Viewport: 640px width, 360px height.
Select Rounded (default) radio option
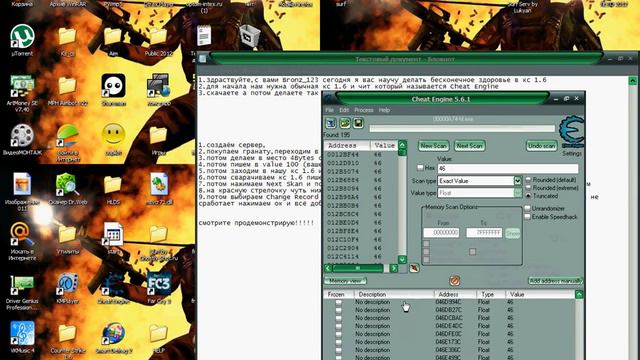coord(528,180)
